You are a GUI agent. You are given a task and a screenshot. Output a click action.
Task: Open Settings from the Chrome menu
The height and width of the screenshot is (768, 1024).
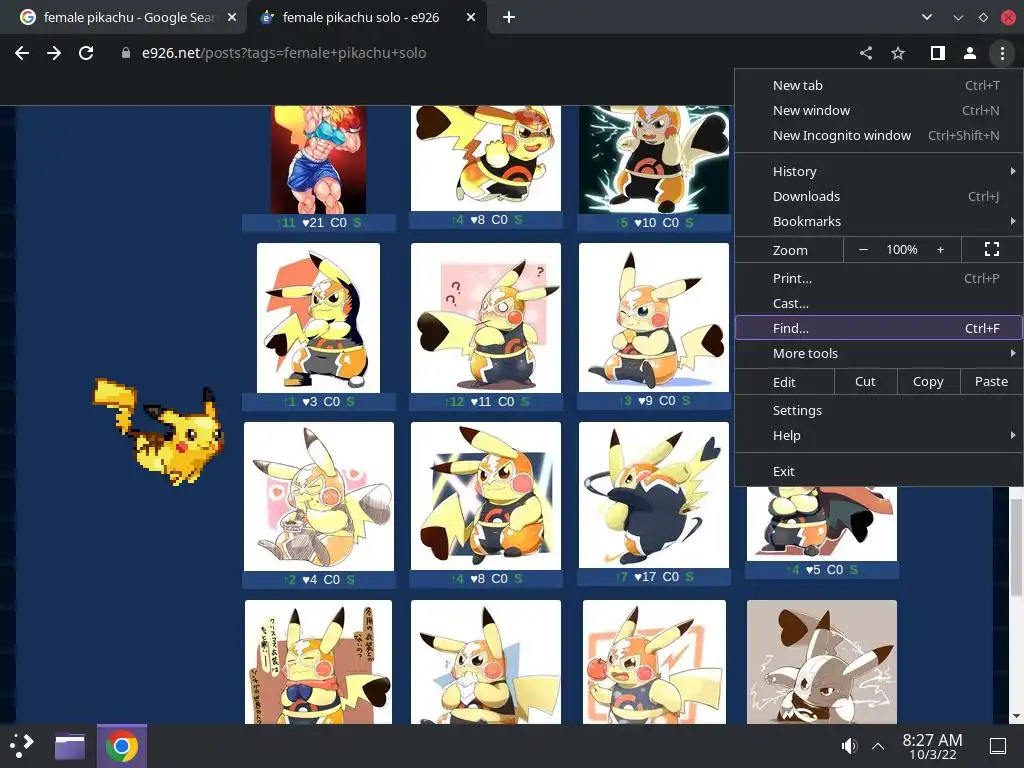coord(879,410)
